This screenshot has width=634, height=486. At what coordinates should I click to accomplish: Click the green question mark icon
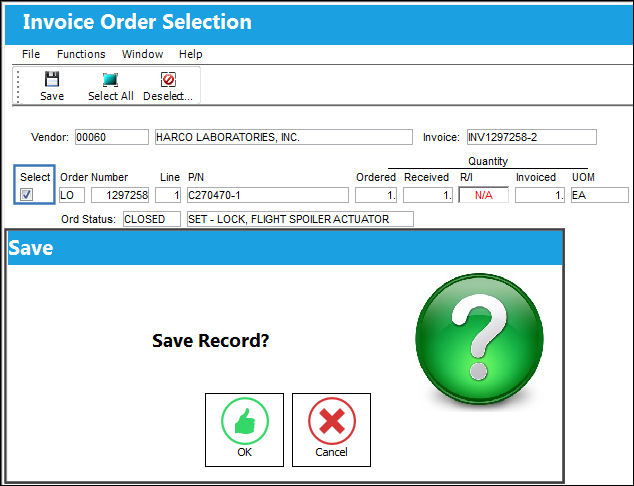click(479, 339)
